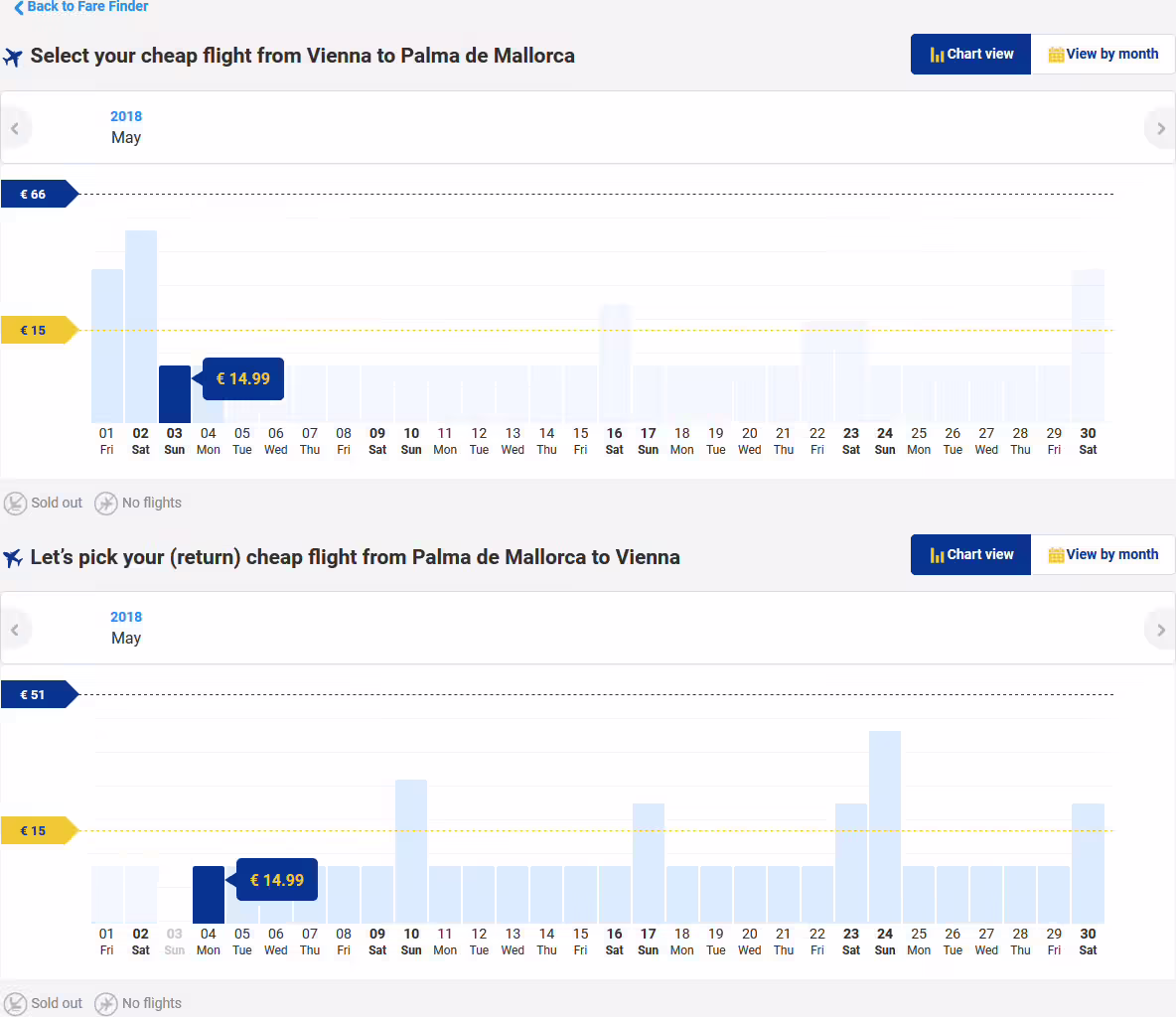Click the outbound flight airplane icon
Image resolution: width=1176 pixels, height=1017 pixels.
(x=13, y=57)
